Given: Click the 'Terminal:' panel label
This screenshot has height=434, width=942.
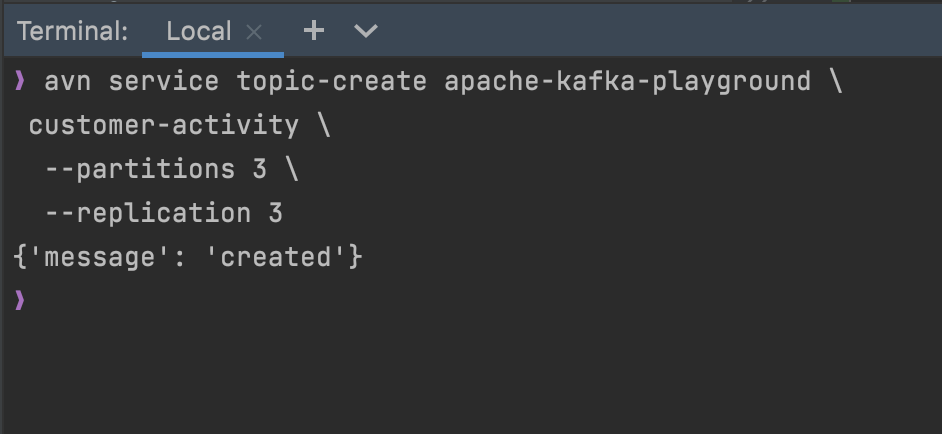Looking at the screenshot, I should (x=73, y=31).
